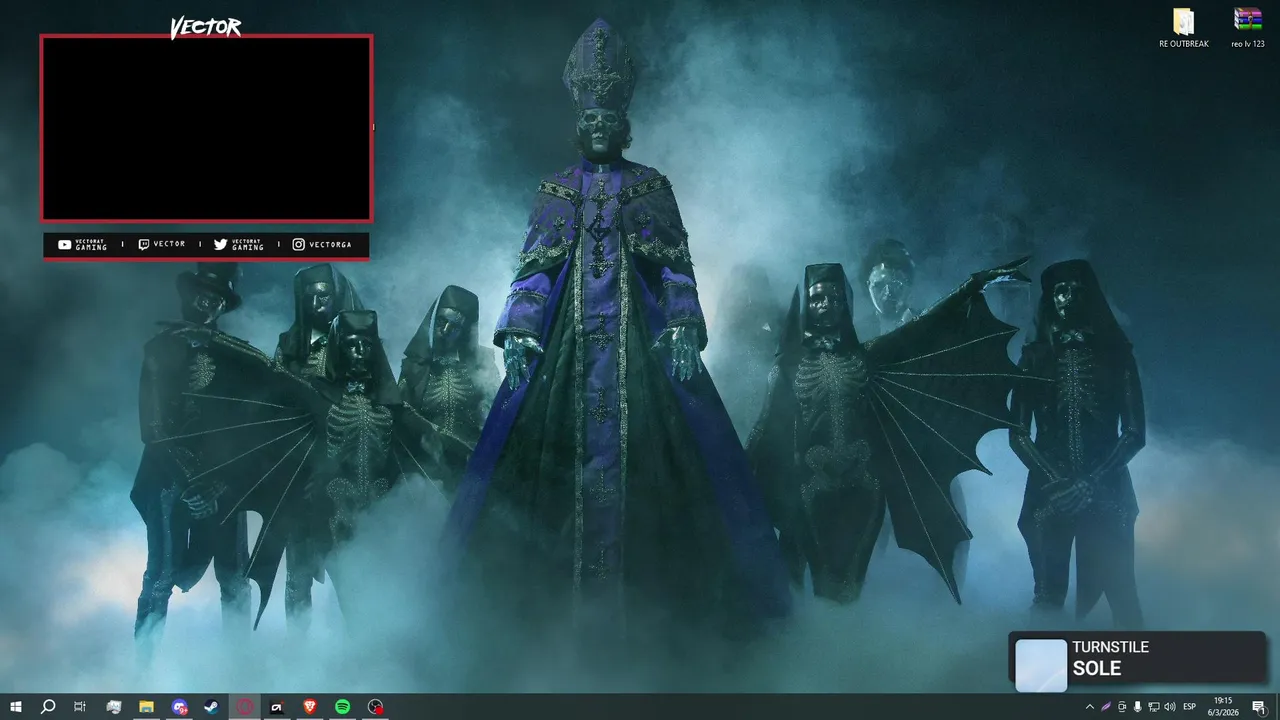Image resolution: width=1280 pixels, height=720 pixels.
Task: Click the YouTube Vectorat Gaming label
Action: 82,245
